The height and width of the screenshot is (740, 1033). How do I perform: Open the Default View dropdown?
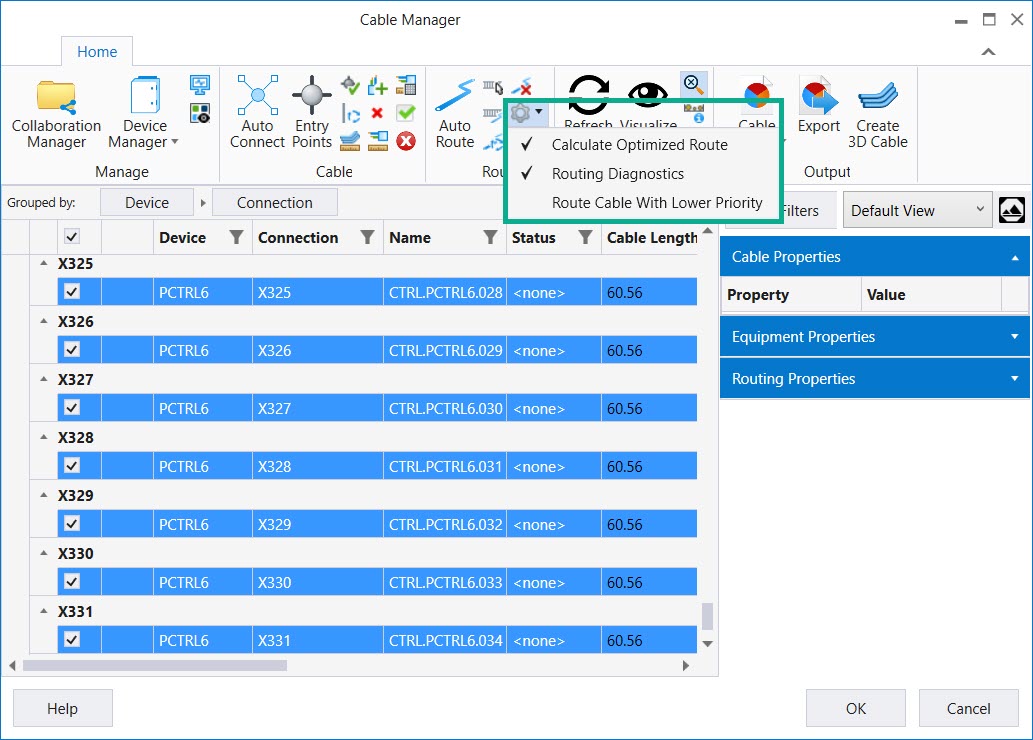917,211
